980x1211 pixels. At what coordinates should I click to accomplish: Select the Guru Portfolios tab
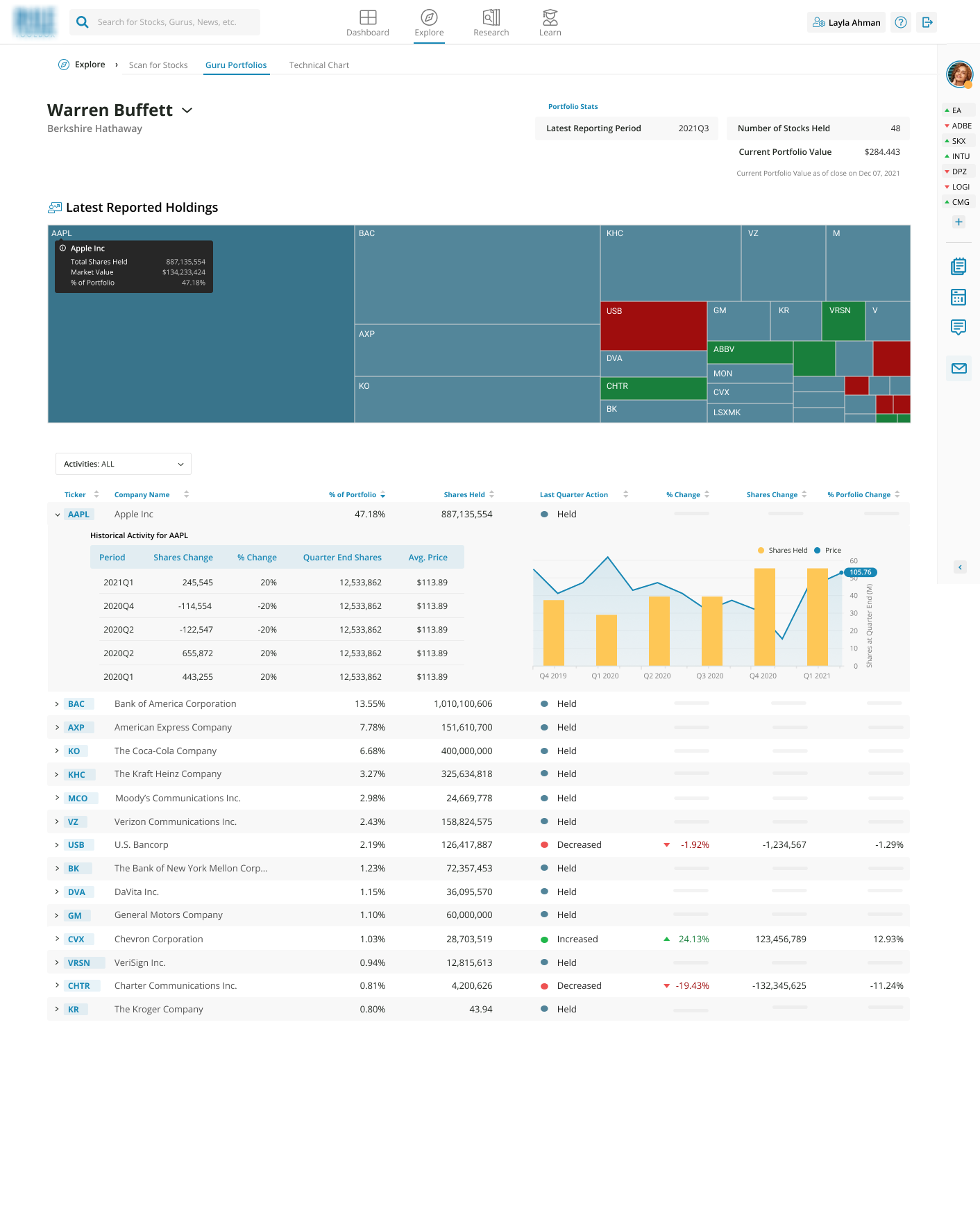236,65
